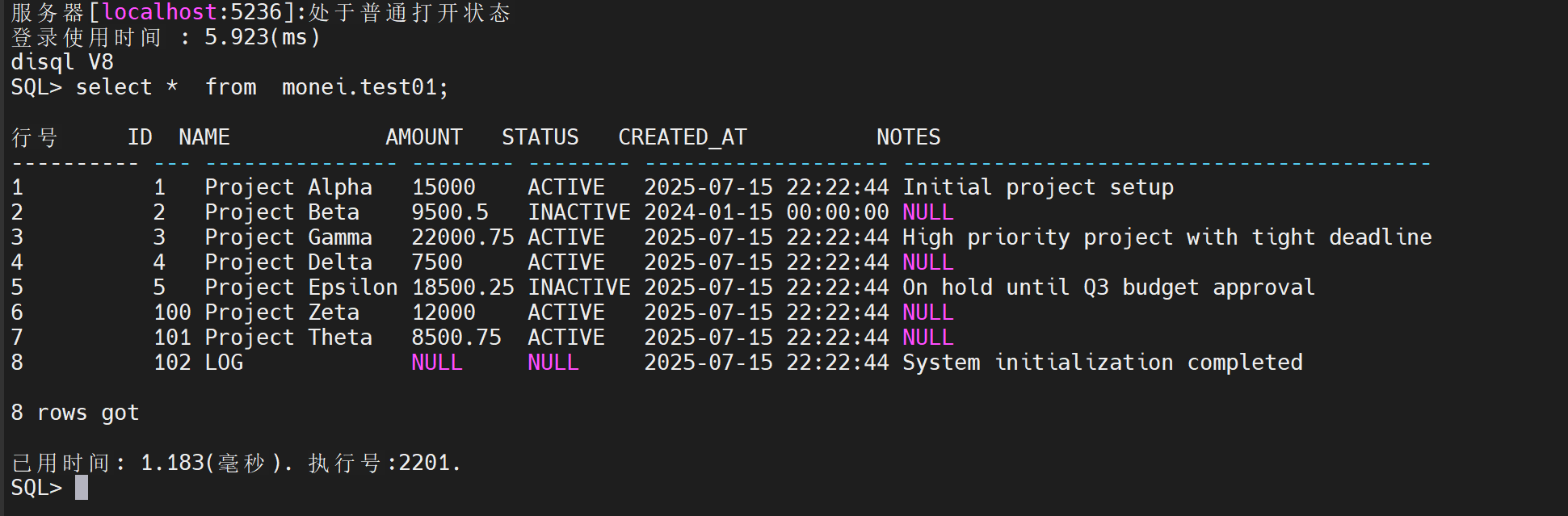Image resolution: width=1568 pixels, height=516 pixels.
Task: Click the "8 rows got" message
Action: point(75,413)
